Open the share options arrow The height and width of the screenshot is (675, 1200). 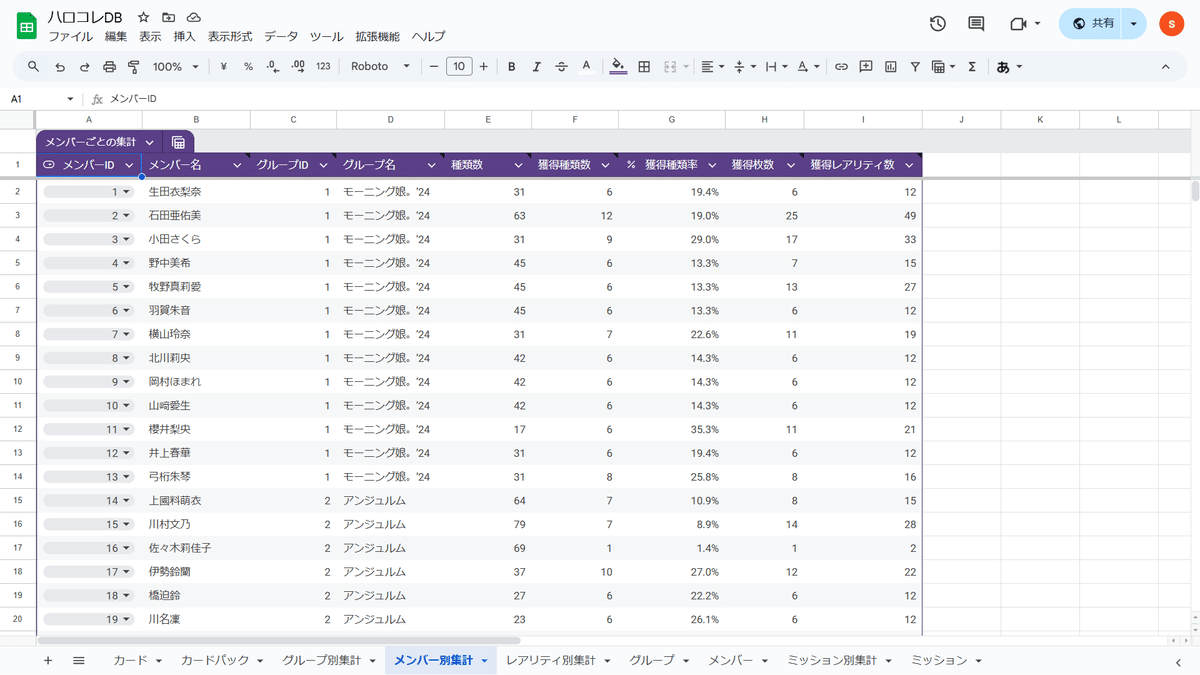(x=1133, y=24)
